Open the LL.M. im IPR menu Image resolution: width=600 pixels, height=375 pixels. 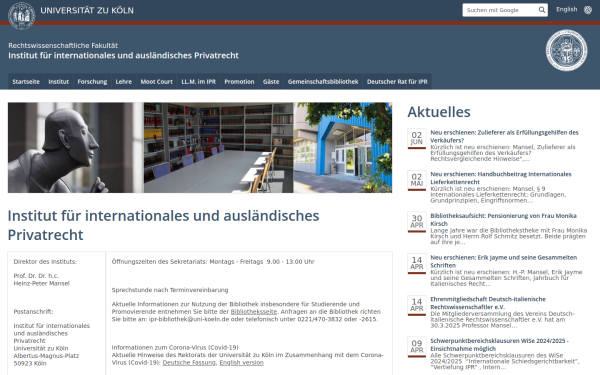[199, 82]
